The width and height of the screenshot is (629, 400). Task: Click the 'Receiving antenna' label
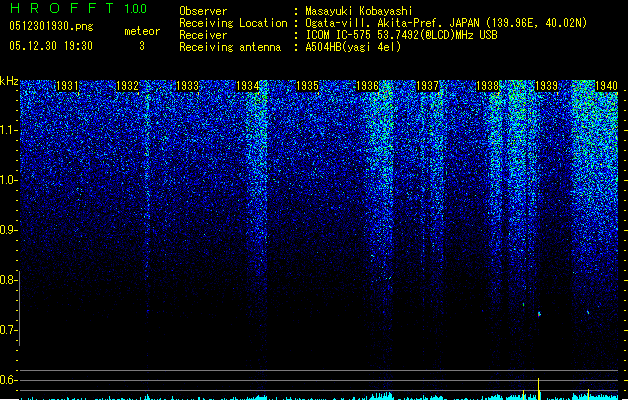[x=230, y=47]
